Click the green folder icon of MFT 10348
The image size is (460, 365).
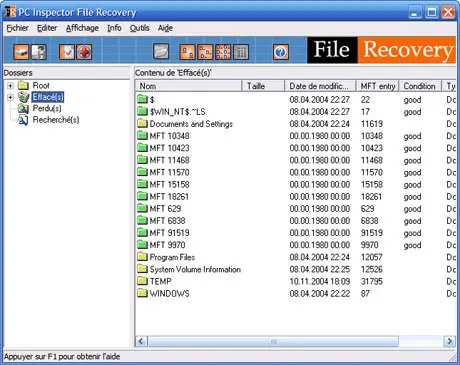[x=142, y=136]
